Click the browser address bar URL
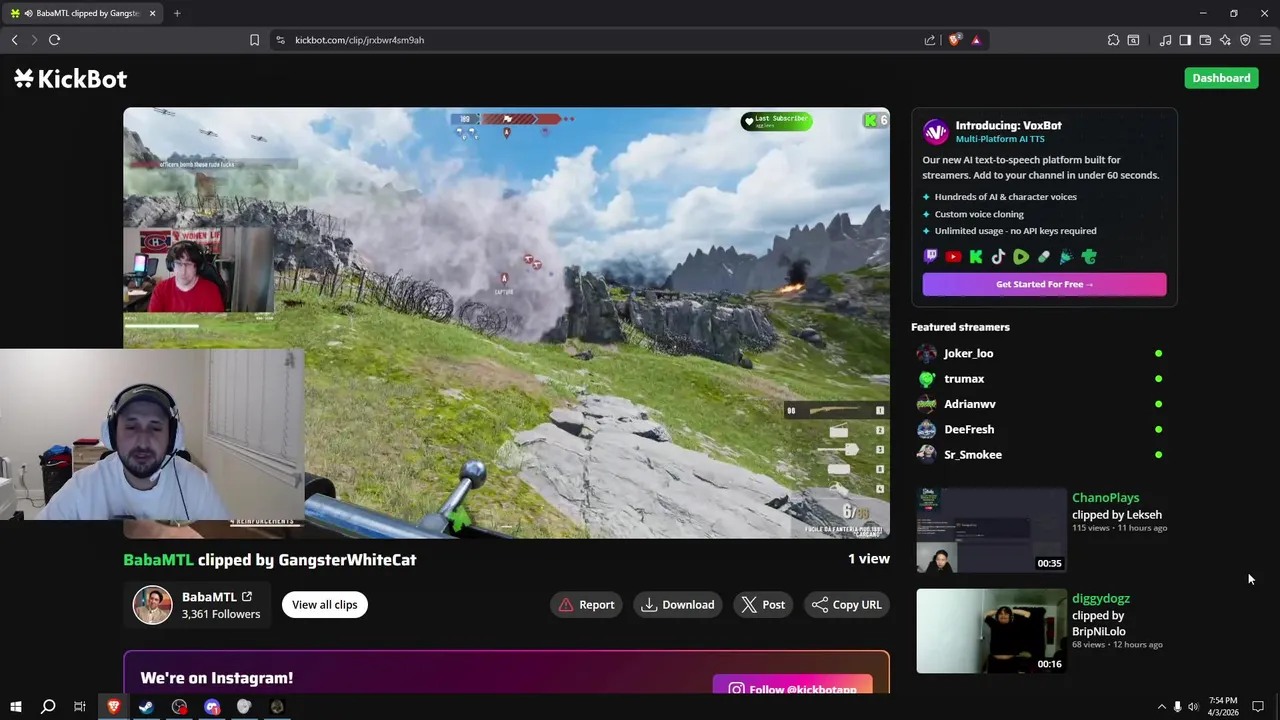This screenshot has height=720, width=1280. click(x=359, y=40)
